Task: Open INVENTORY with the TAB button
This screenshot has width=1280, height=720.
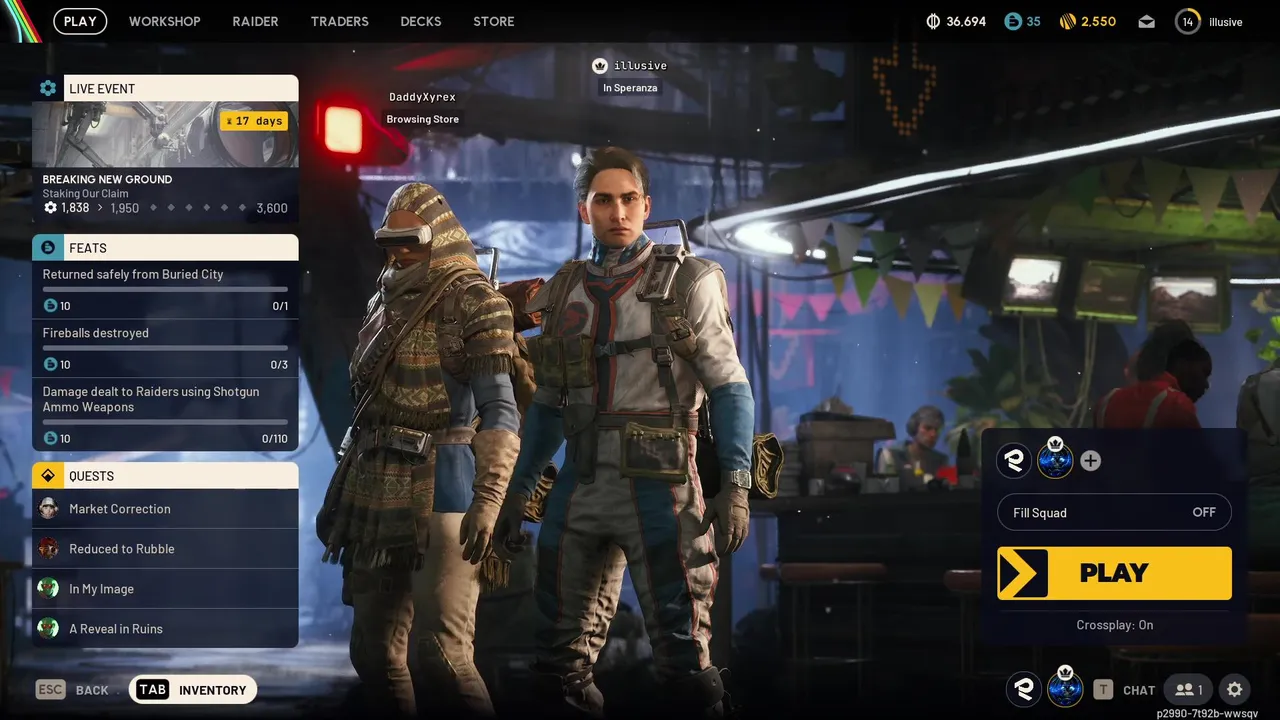Action: [193, 689]
